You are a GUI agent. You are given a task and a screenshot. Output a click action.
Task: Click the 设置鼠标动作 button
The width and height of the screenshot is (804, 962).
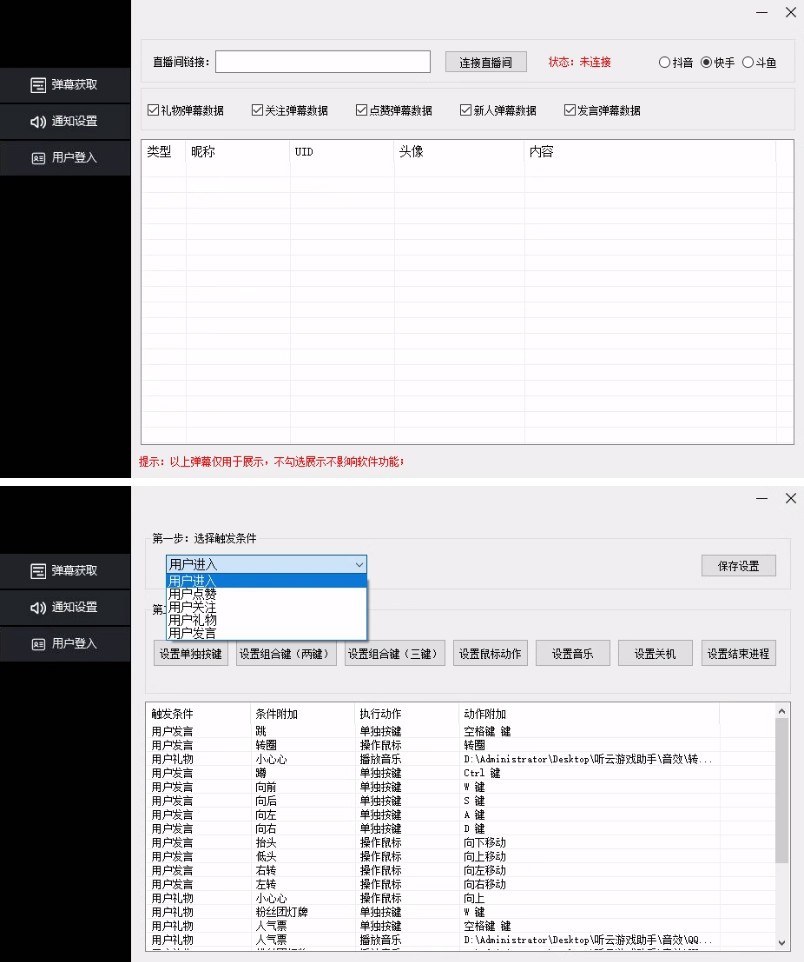490,653
